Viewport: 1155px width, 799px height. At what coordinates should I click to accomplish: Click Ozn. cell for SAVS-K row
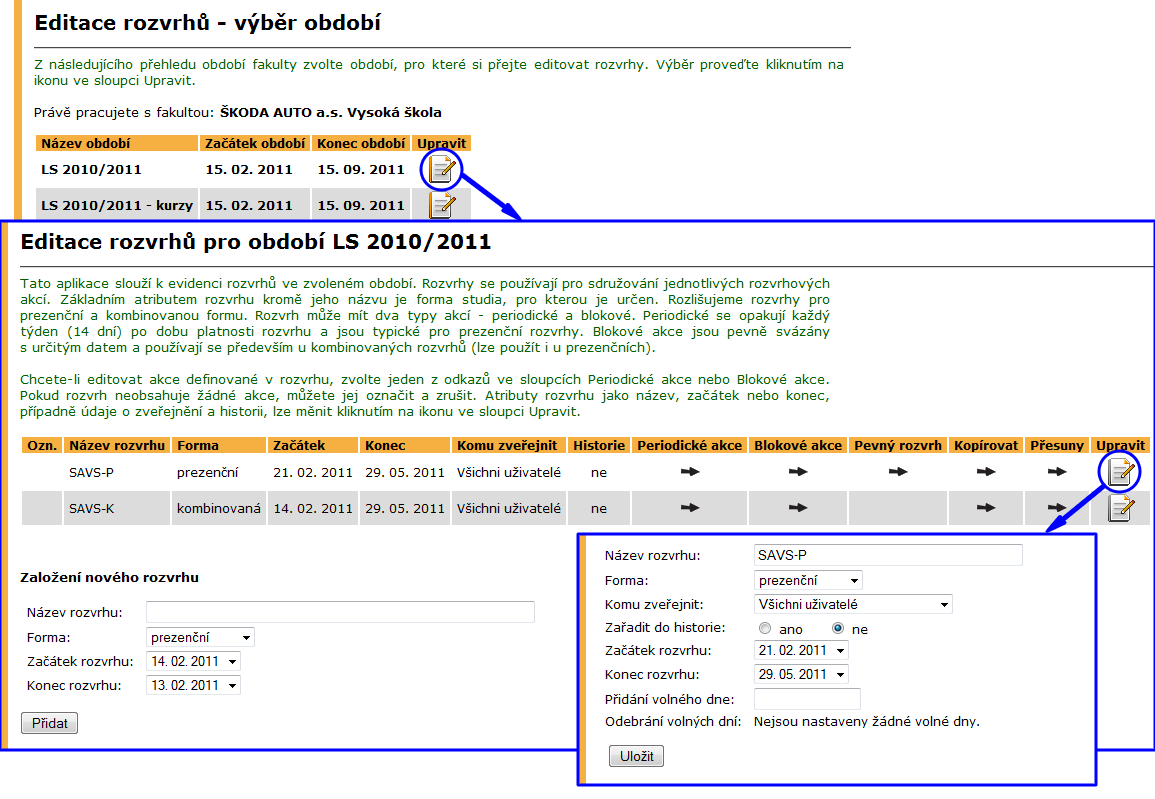[42, 508]
